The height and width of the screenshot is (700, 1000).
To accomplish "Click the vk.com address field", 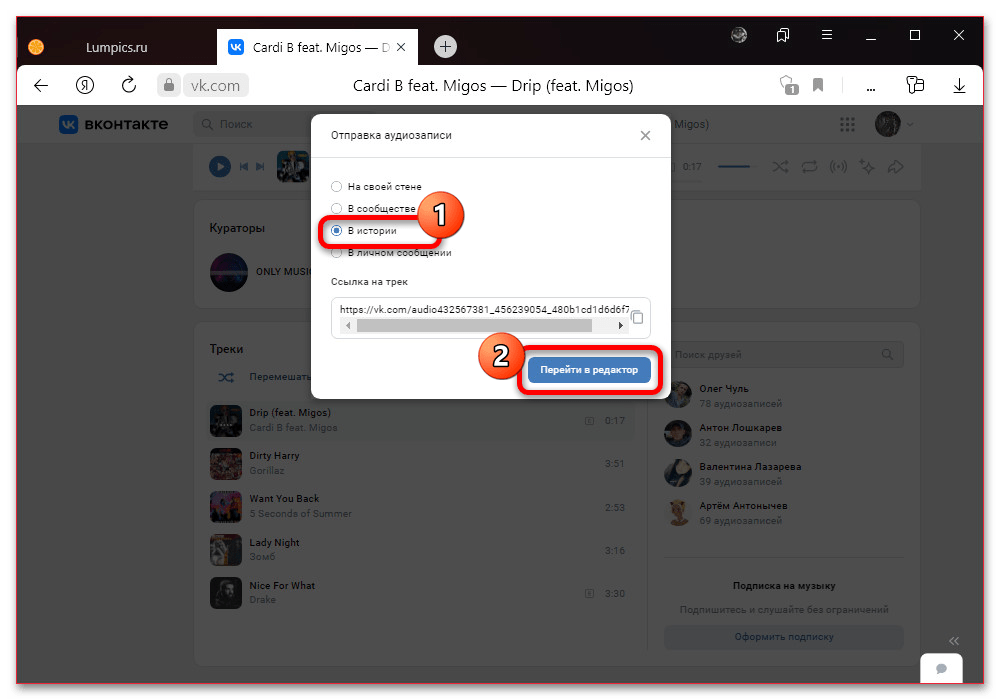I will 216,85.
